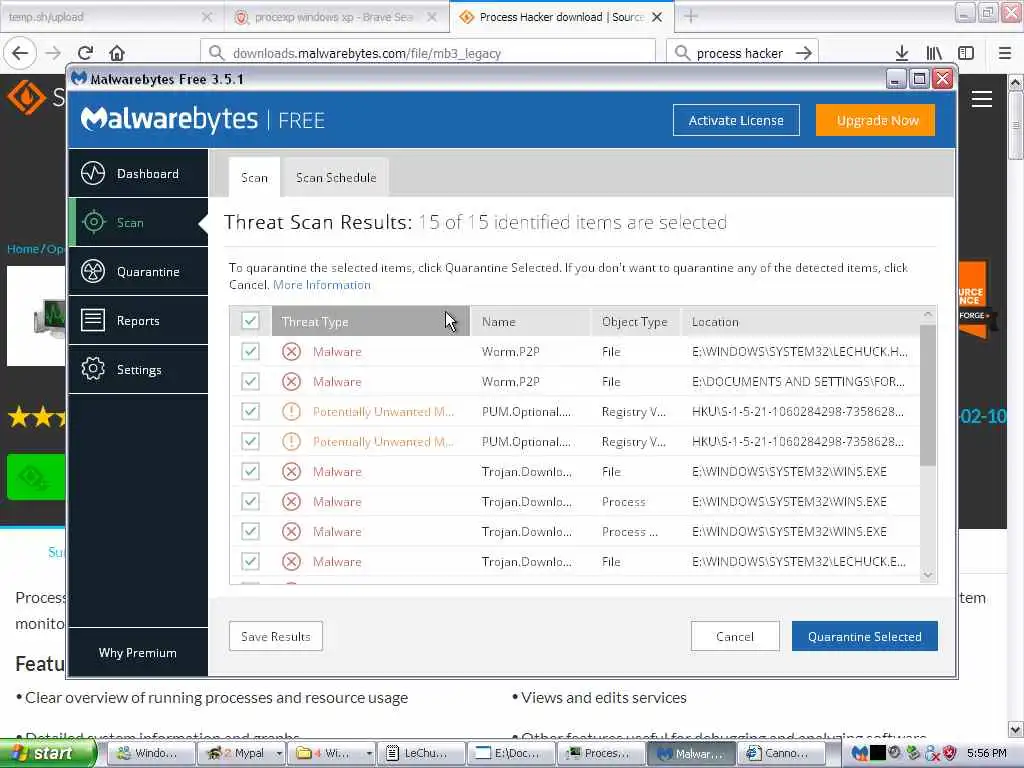Uncheck the Trojan.Downlo File WINS.EXE row checkbox
This screenshot has width=1024, height=768.
250,472
